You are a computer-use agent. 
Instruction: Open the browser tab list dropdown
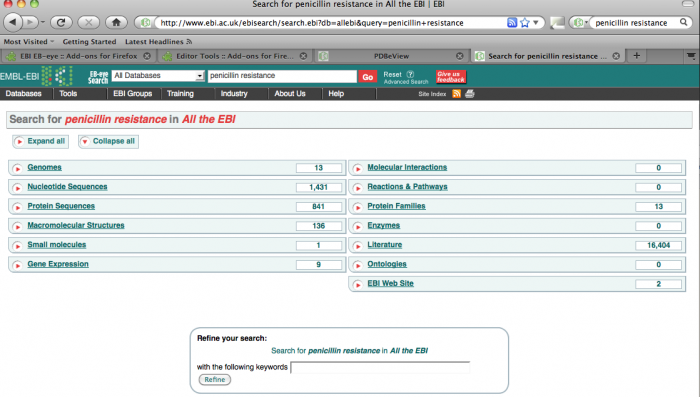[691, 56]
